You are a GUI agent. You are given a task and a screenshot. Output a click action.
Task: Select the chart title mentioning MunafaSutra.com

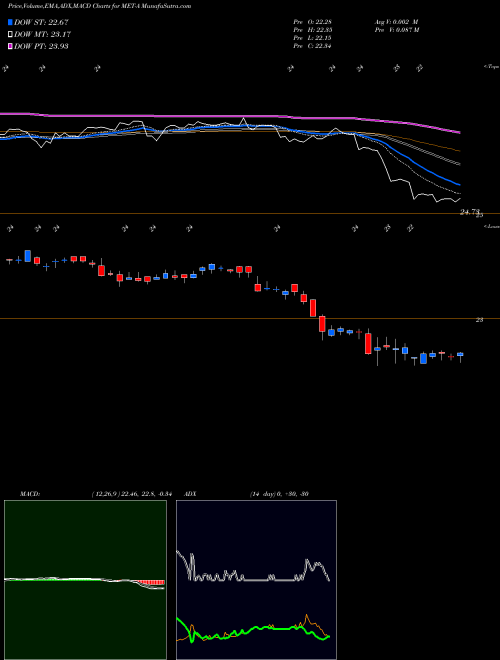(x=99, y=6)
